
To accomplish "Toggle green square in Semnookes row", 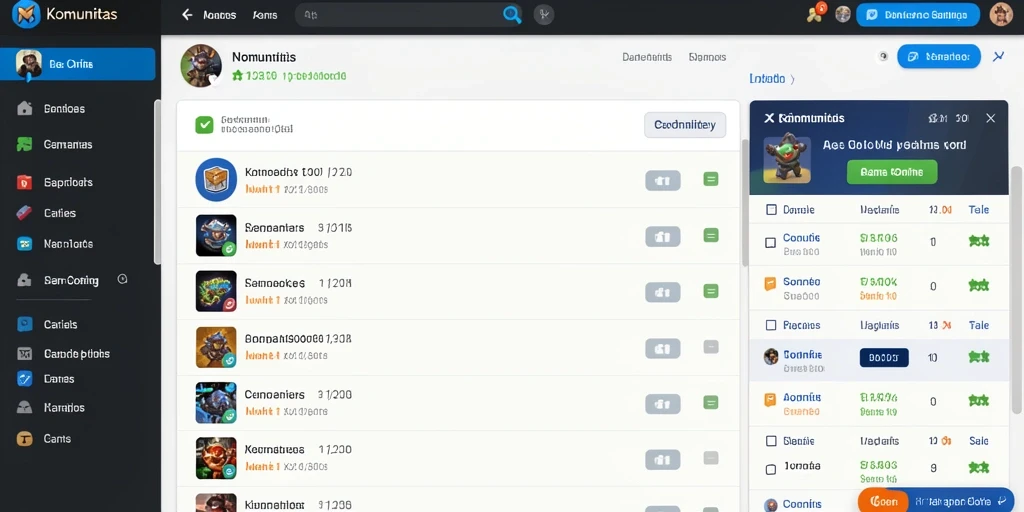I will tap(711, 291).
